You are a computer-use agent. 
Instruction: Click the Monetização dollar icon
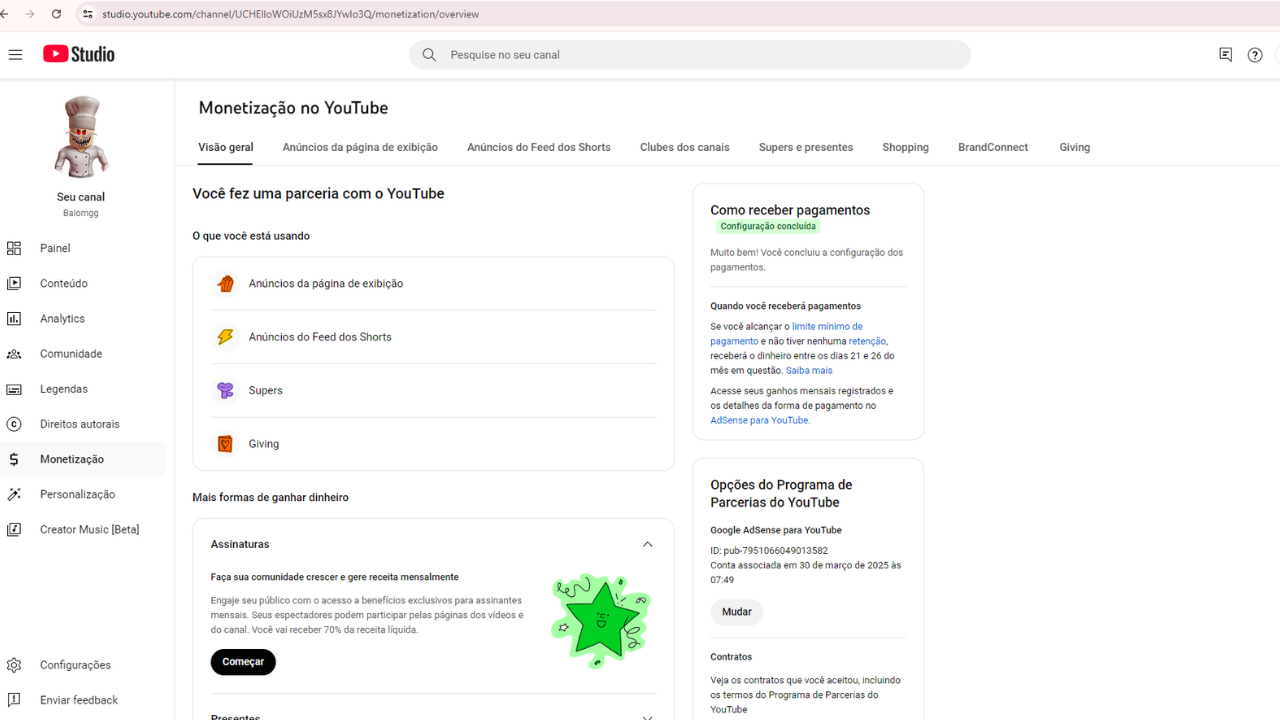[14, 459]
